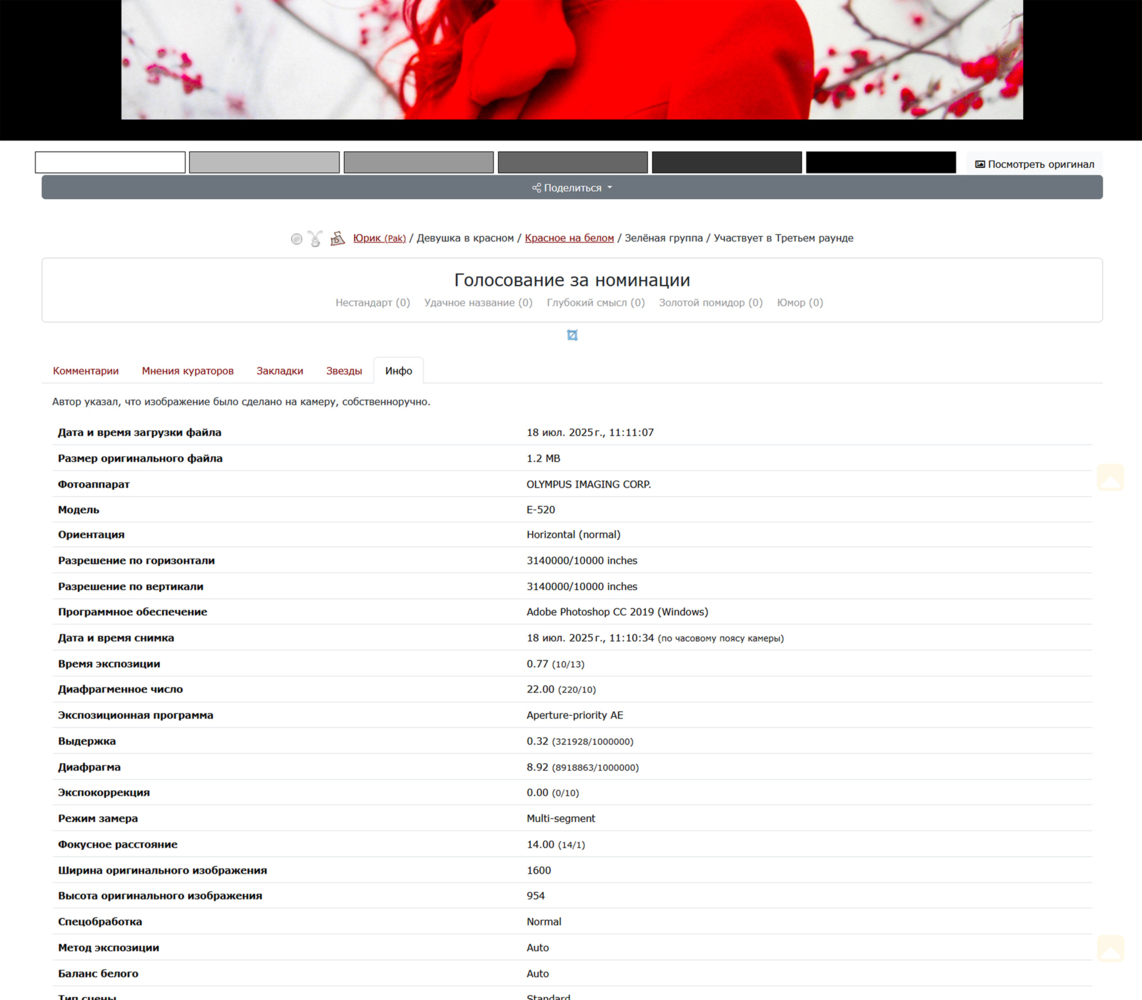Click the Программное обеспечение row label
Viewport: 1142px width, 1000px height.
(x=133, y=612)
